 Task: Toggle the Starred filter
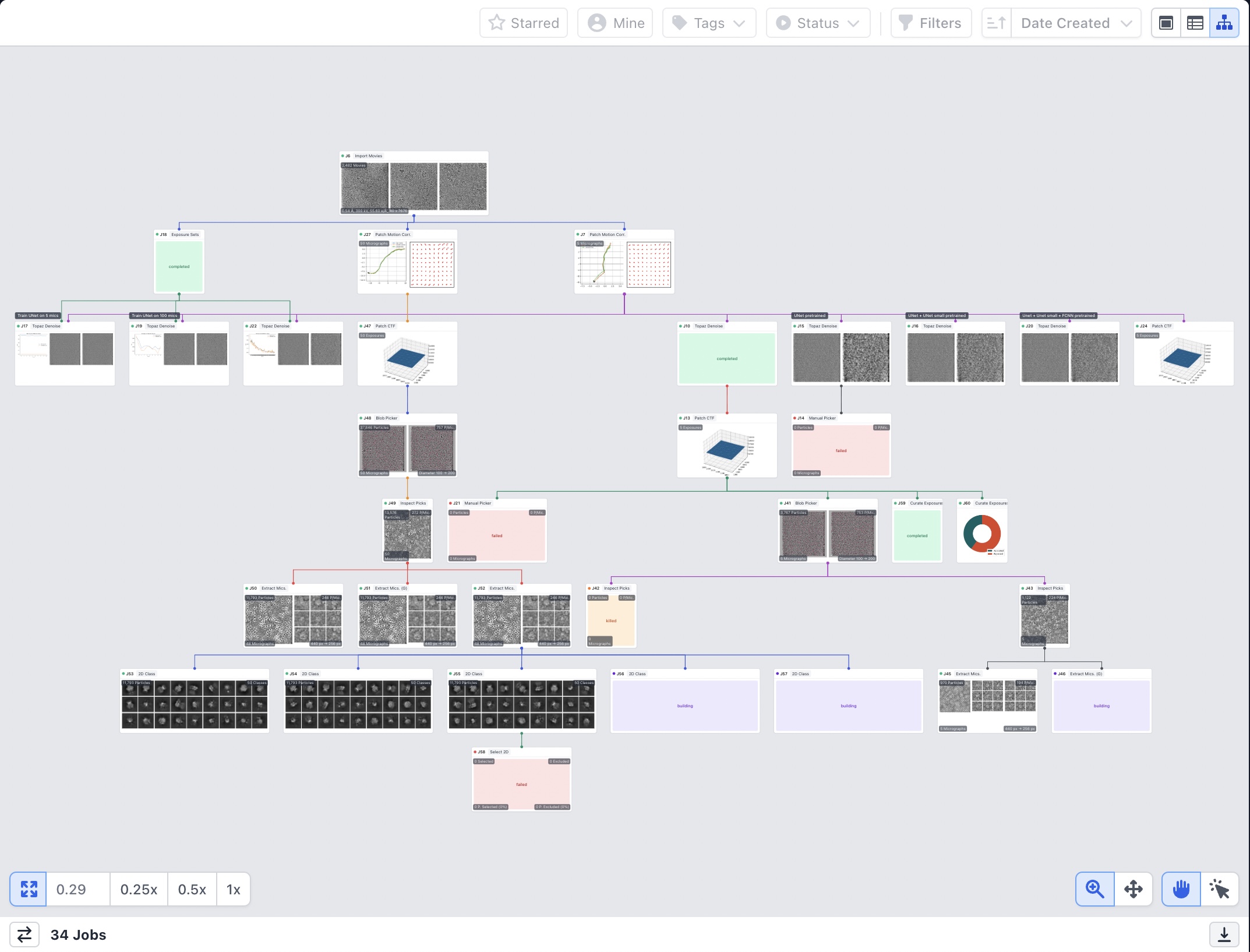tap(524, 23)
